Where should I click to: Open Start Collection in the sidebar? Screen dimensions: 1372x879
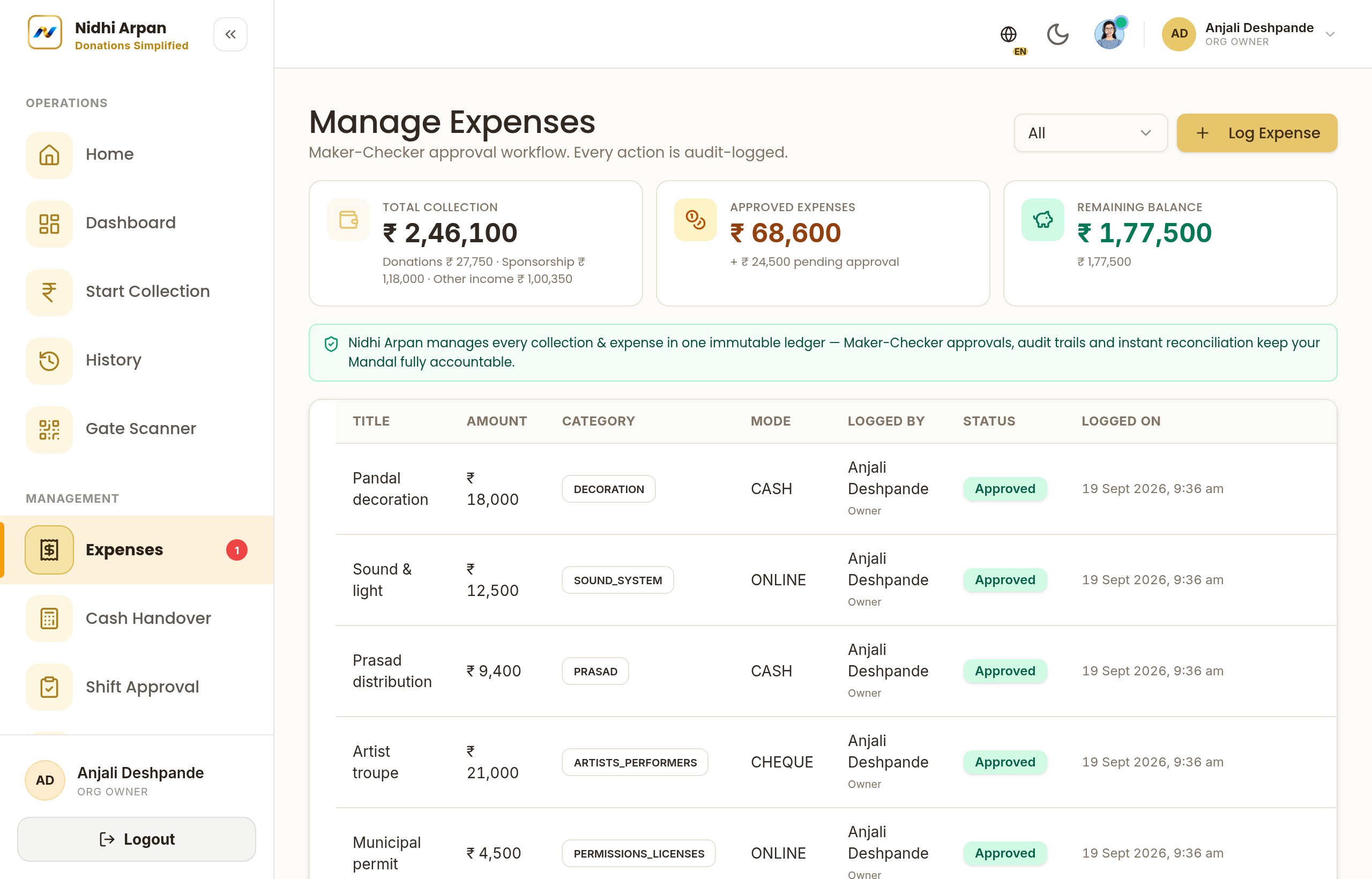pos(137,292)
